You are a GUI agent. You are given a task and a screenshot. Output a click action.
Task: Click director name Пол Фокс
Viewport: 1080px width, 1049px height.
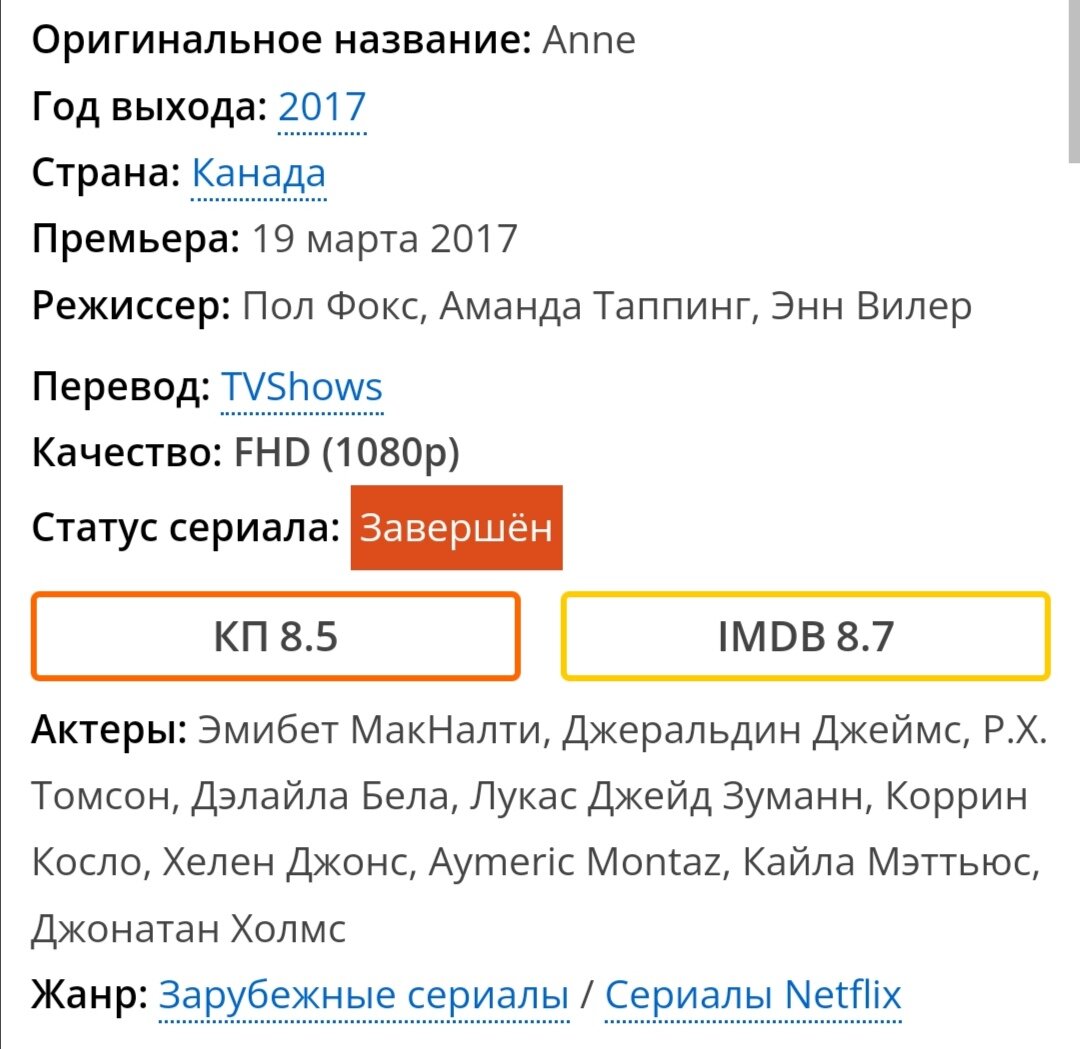[330, 306]
